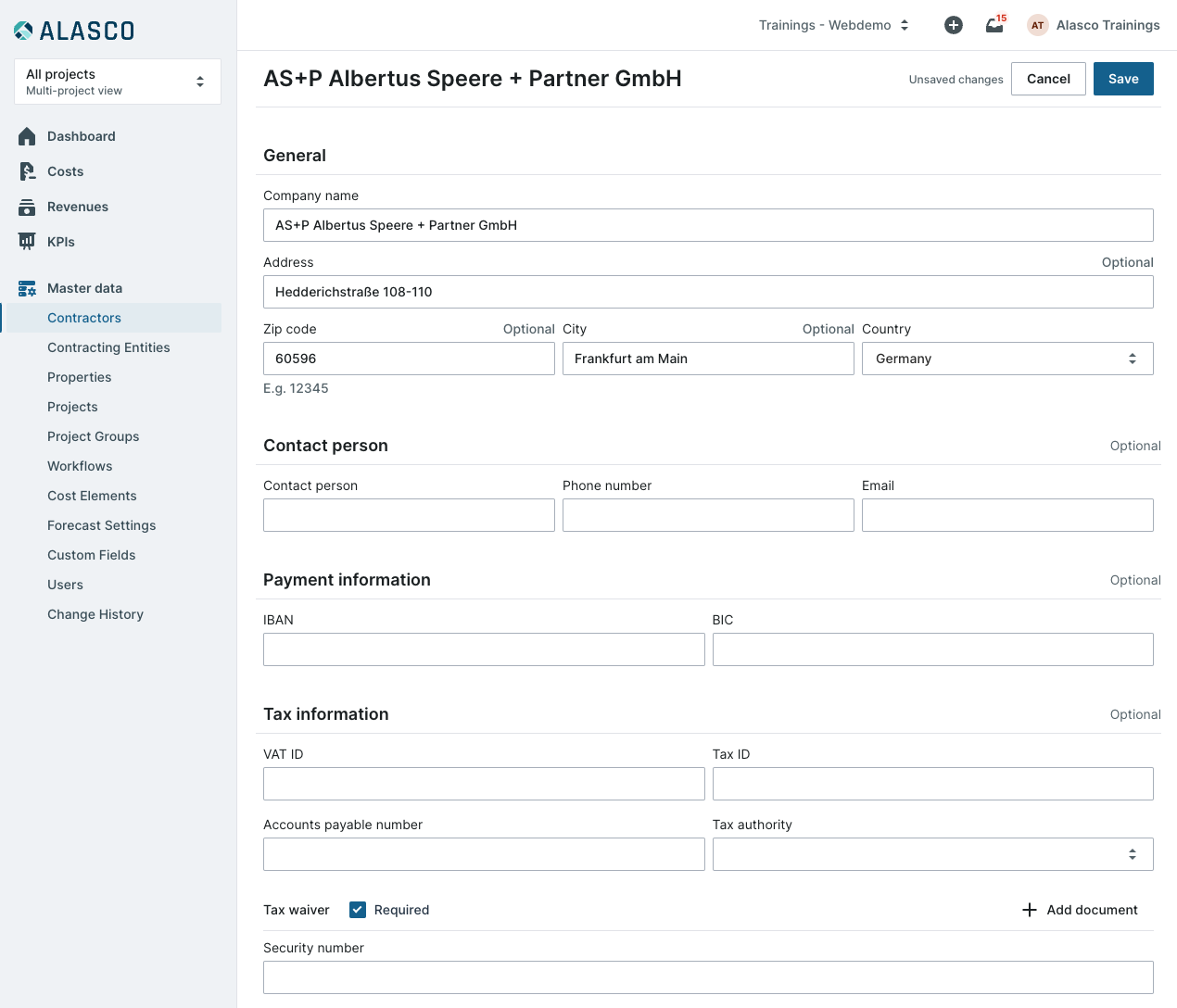The image size is (1177, 1008).
Task: Click the AT user avatar
Action: tap(1038, 25)
